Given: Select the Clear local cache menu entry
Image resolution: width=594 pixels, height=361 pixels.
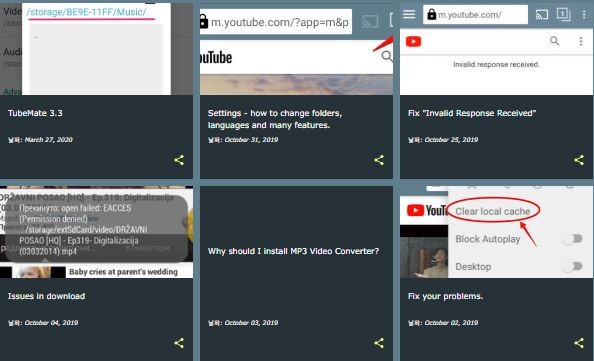Looking at the screenshot, I should 492,211.
